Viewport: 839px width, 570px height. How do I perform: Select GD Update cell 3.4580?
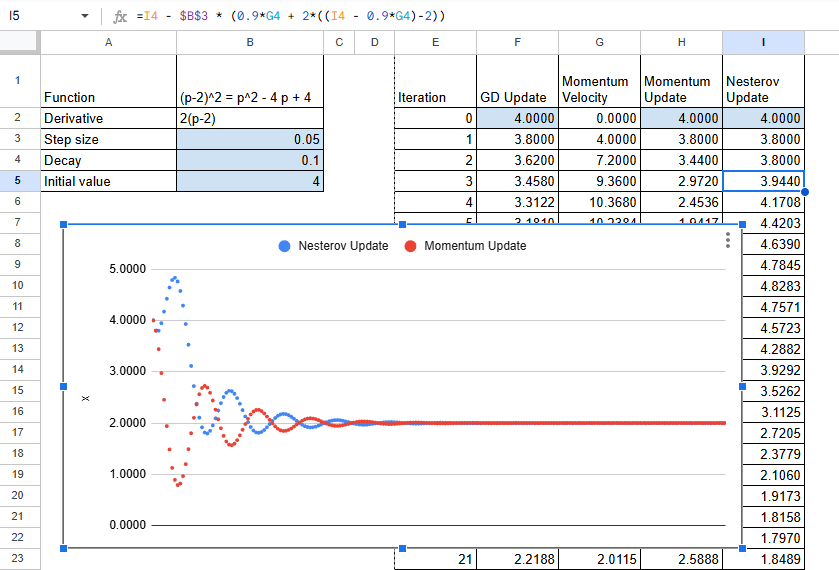(x=517, y=181)
